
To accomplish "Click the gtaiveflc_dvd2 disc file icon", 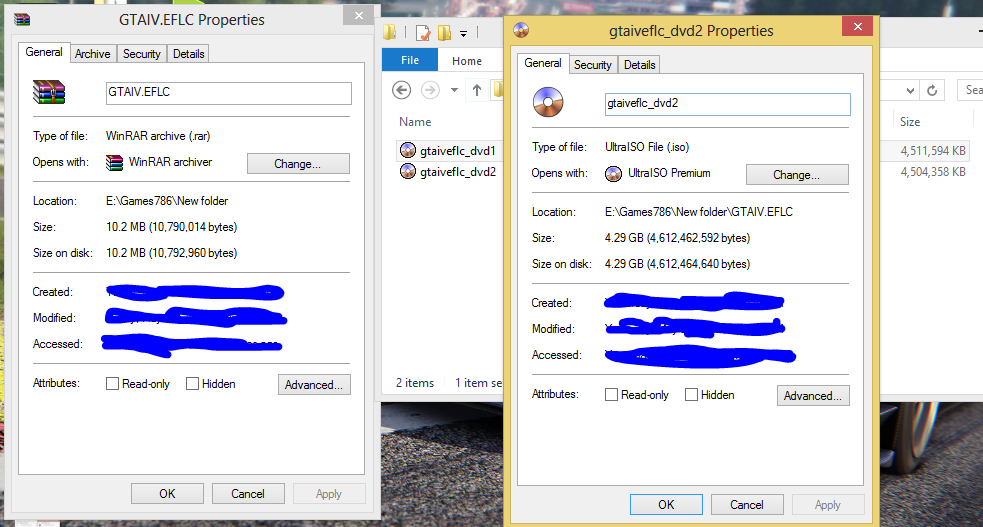I will [x=407, y=171].
